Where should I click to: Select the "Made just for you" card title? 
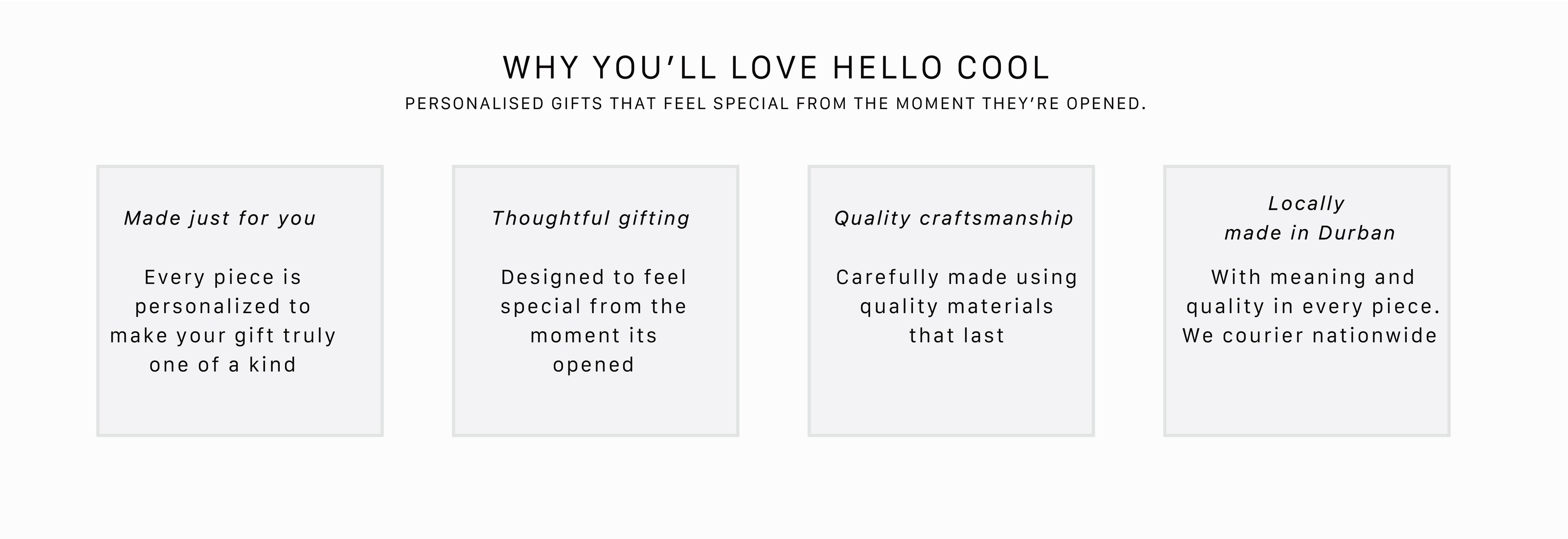[220, 218]
